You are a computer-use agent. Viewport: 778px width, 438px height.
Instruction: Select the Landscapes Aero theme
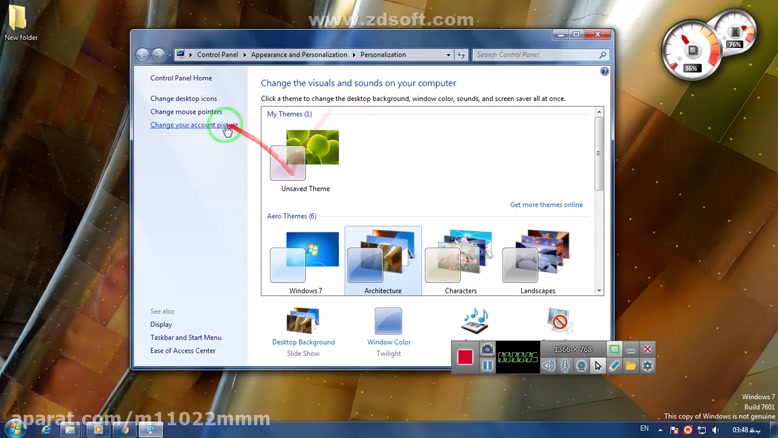click(538, 262)
